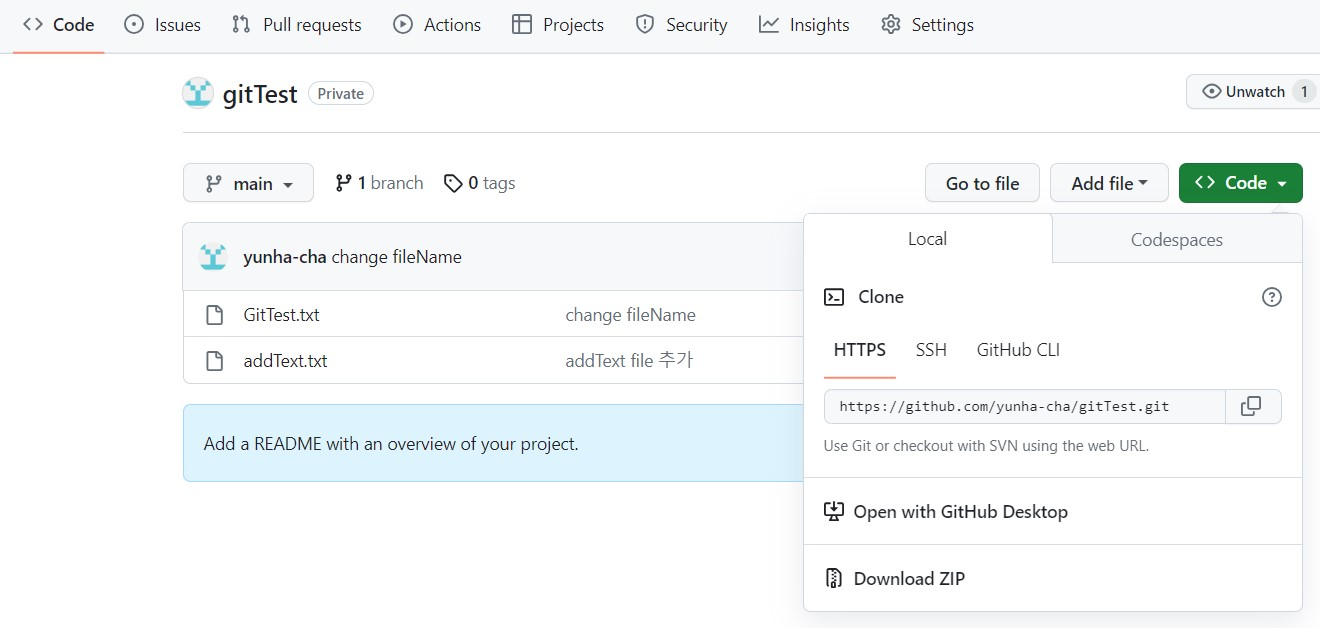This screenshot has width=1320, height=628.
Task: Click the file icon beside addText.txt
Action: (x=214, y=361)
